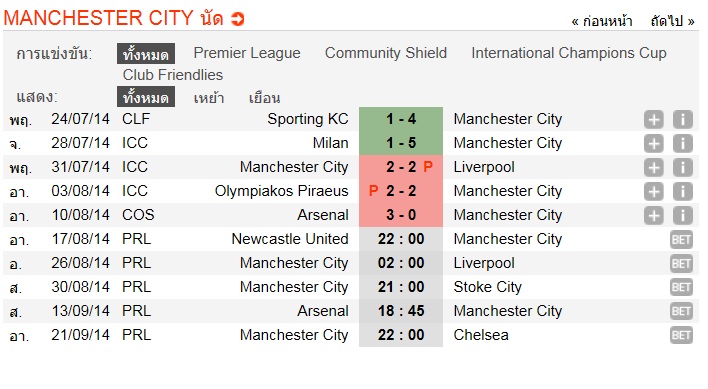Filter by International Champions Cup
The width and height of the screenshot is (708, 389).
[x=569, y=53]
